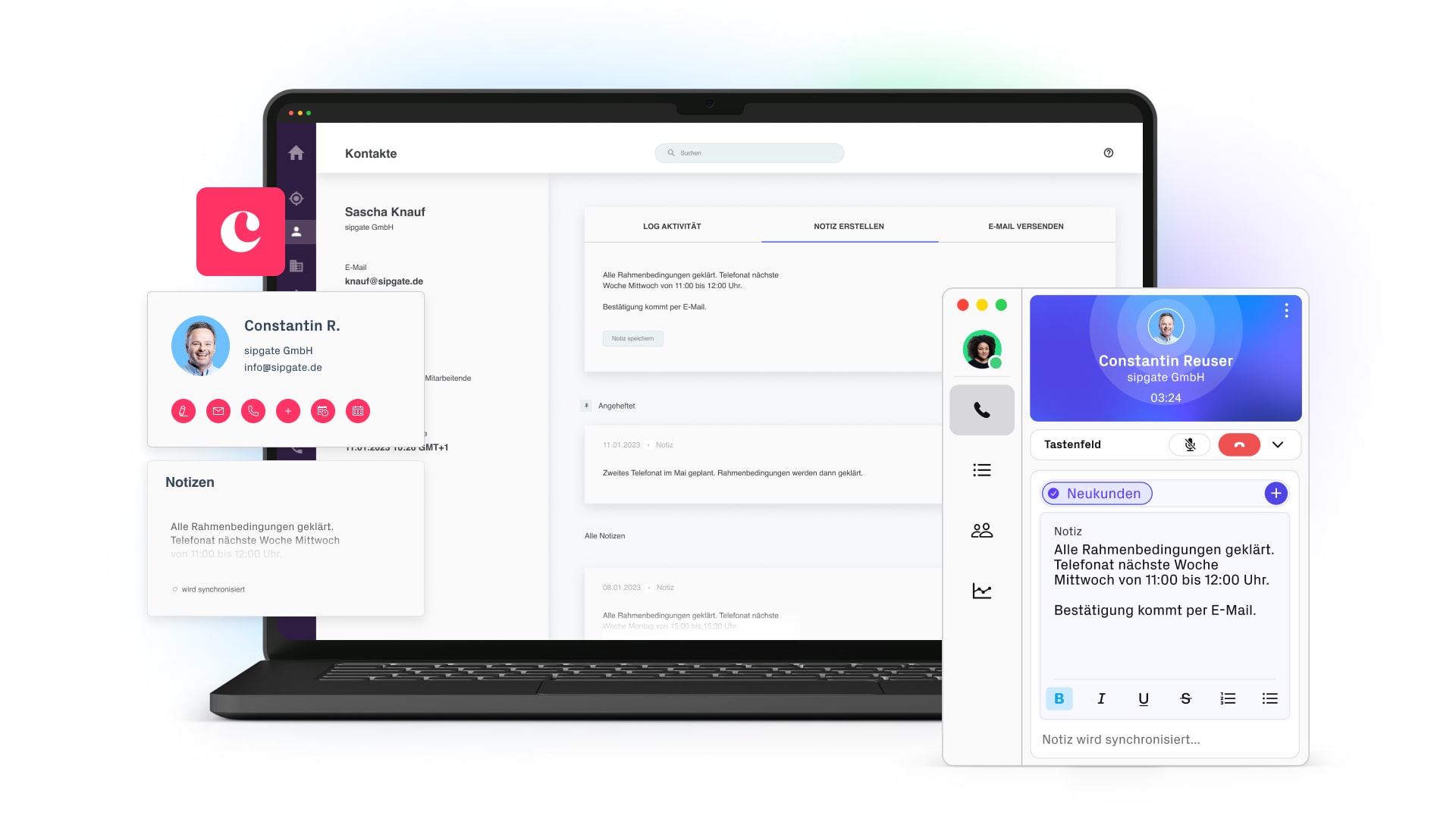Click the 03:24 call timer

tap(1166, 397)
